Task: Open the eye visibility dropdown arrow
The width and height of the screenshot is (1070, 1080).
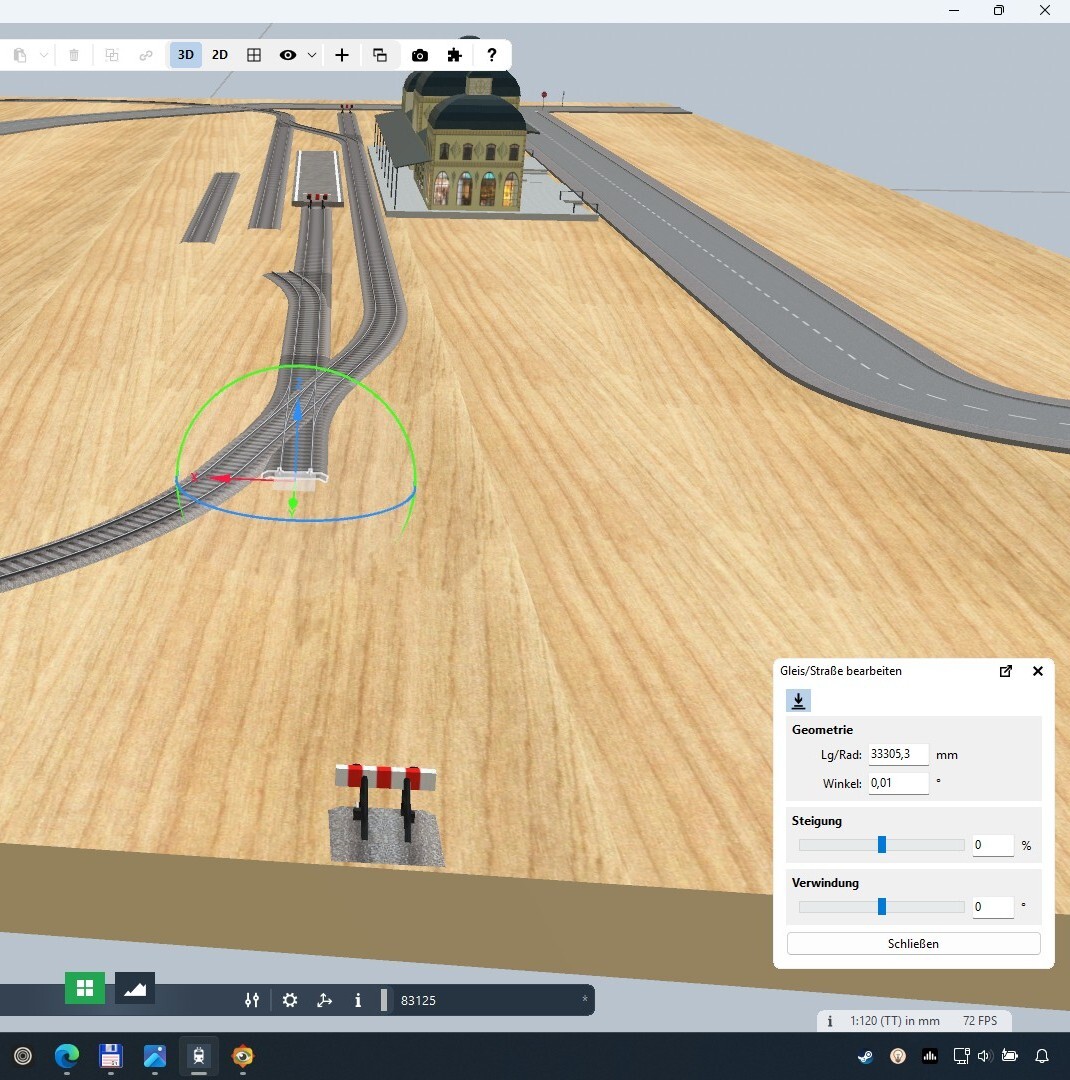Action: pyautogui.click(x=312, y=55)
